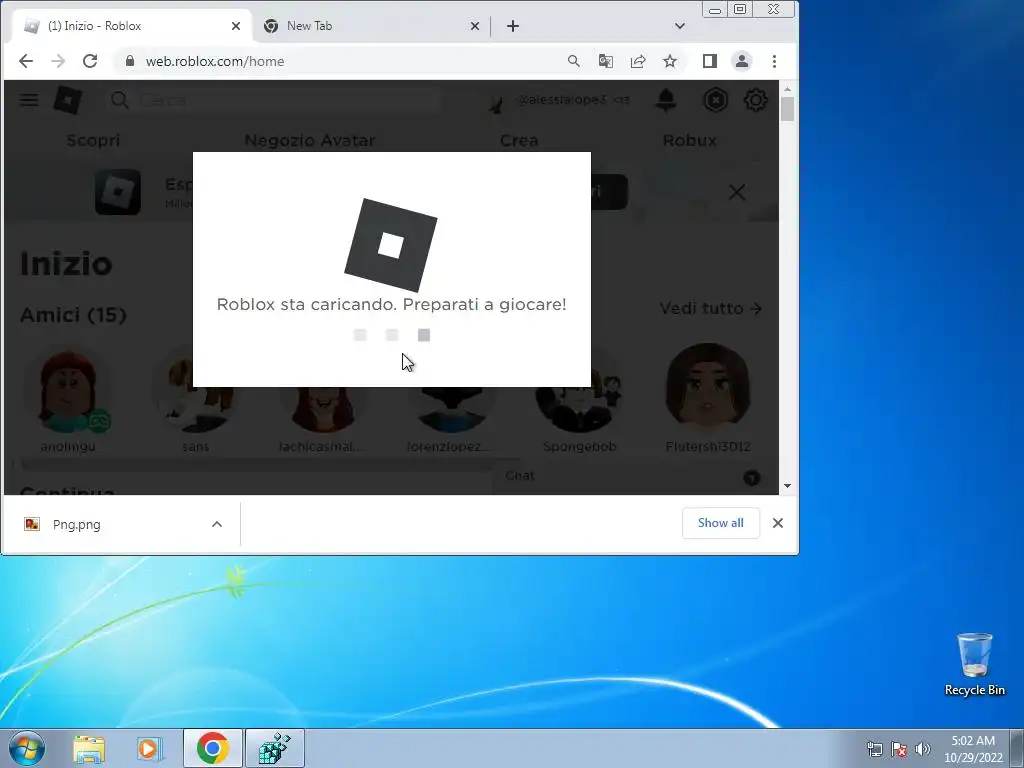Open the Negozio Avatar tab
Screen dimensions: 1024x768
310,140
